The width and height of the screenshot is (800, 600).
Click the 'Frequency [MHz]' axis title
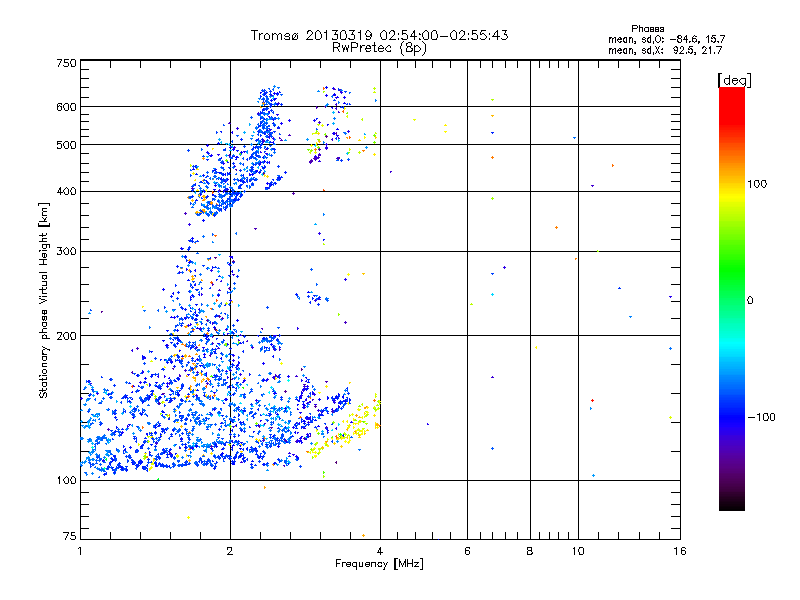379,564
